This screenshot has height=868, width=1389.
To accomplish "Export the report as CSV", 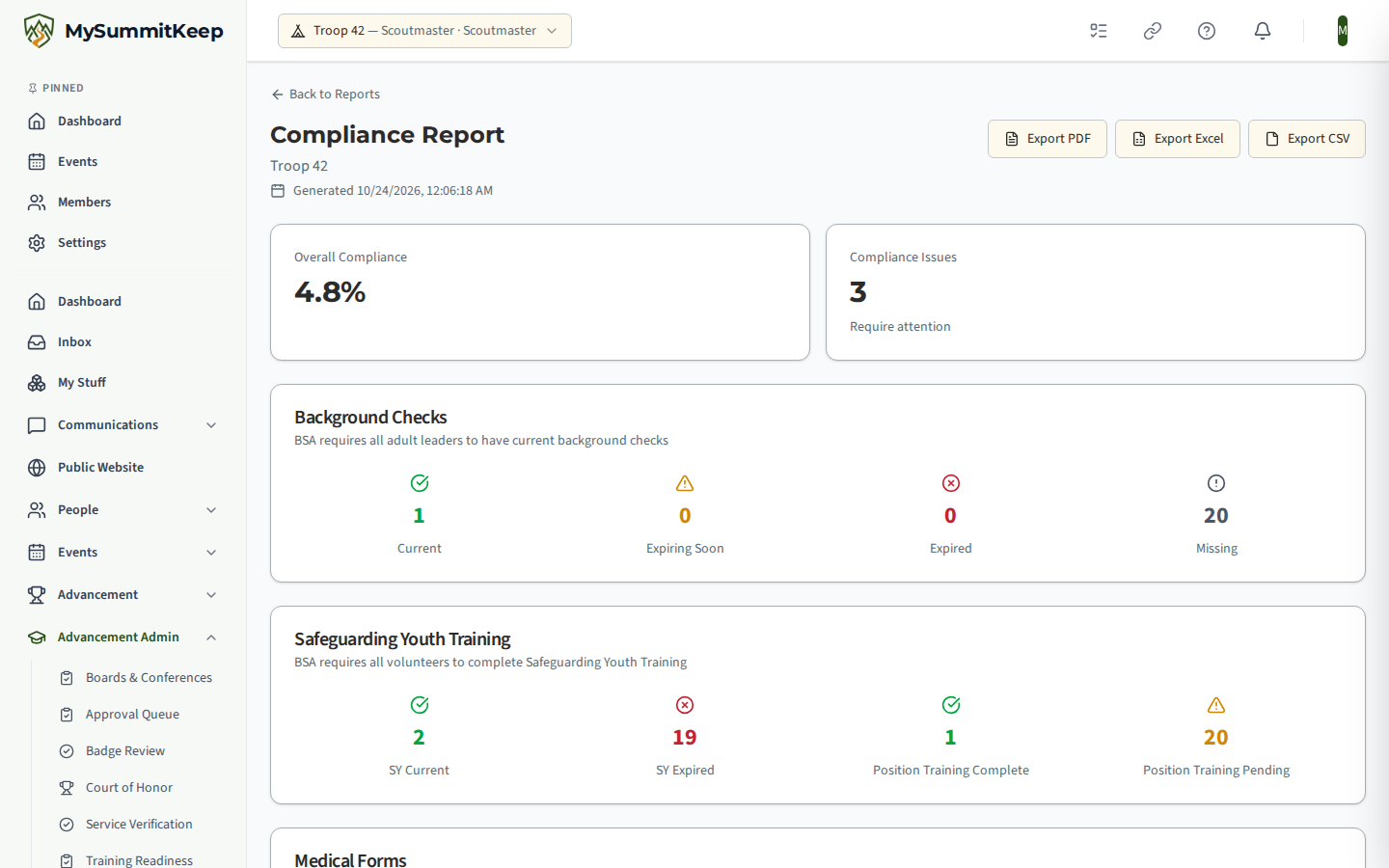I will click(1307, 139).
